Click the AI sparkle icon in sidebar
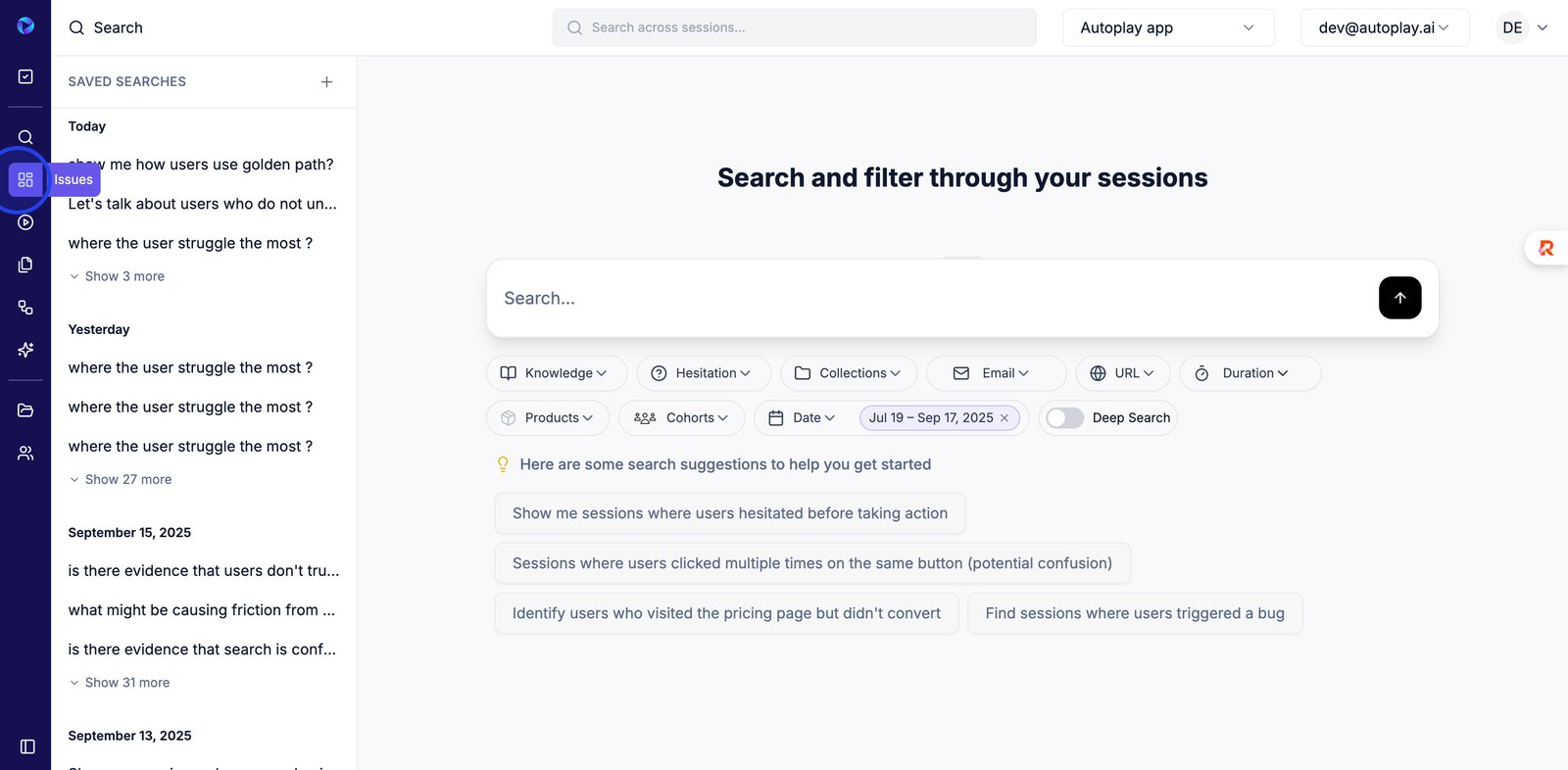 [25, 350]
